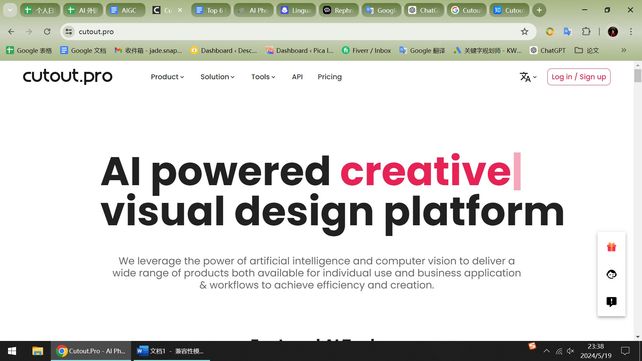Viewport: 642px width, 361px height.
Task: Show hidden system tray icons
Action: coord(547,351)
